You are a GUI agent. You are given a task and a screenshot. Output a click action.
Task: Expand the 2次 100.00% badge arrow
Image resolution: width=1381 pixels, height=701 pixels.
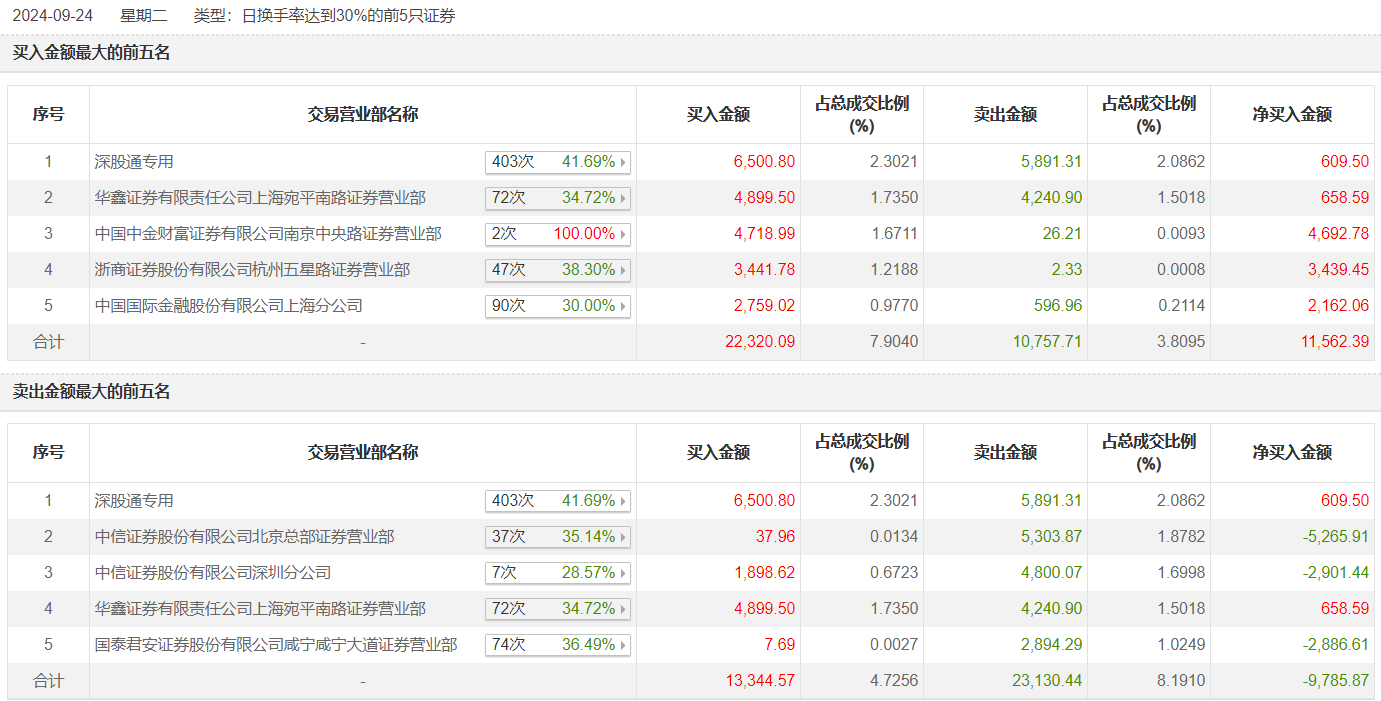(x=624, y=234)
